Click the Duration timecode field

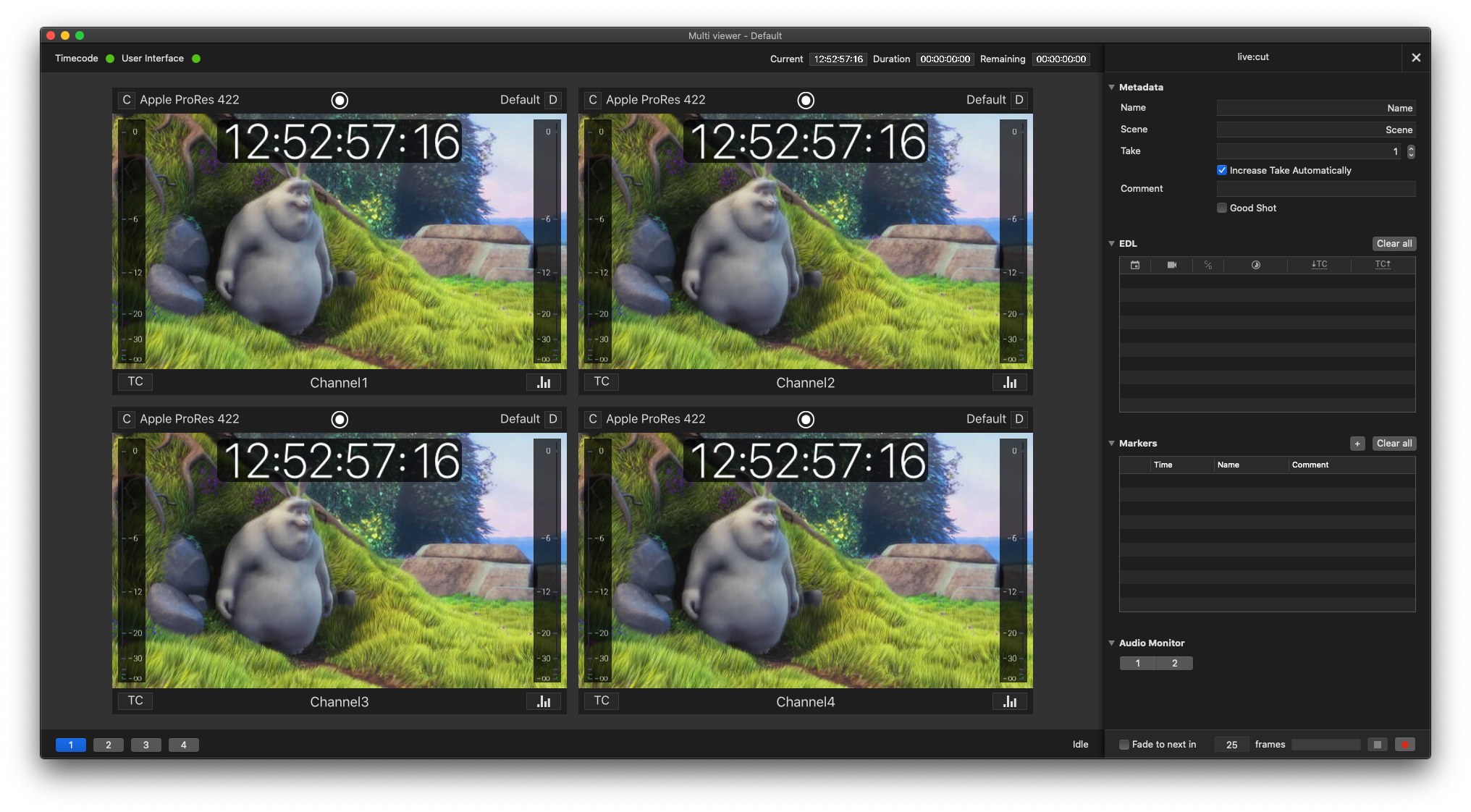[945, 59]
